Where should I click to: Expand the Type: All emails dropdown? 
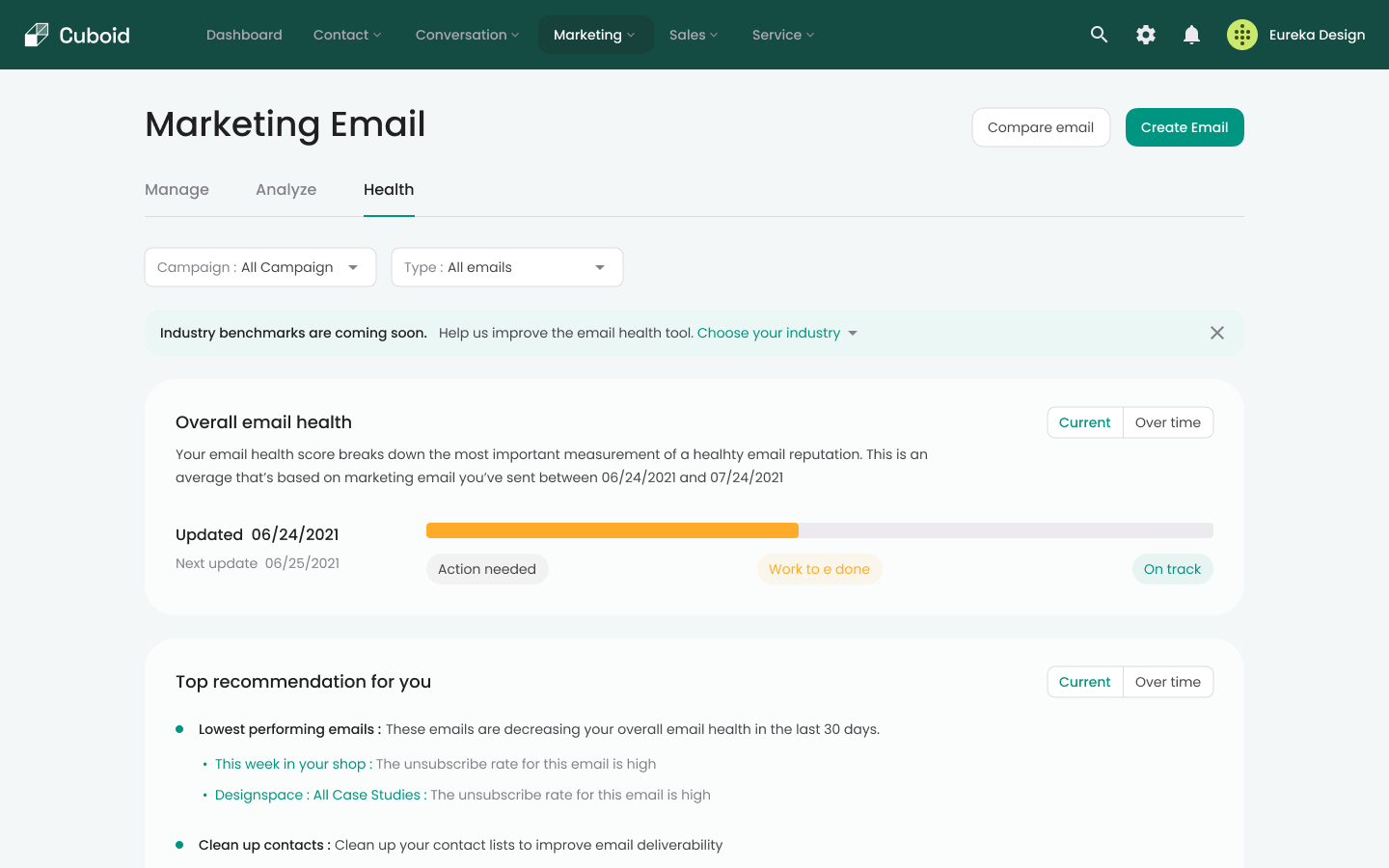coord(506,267)
